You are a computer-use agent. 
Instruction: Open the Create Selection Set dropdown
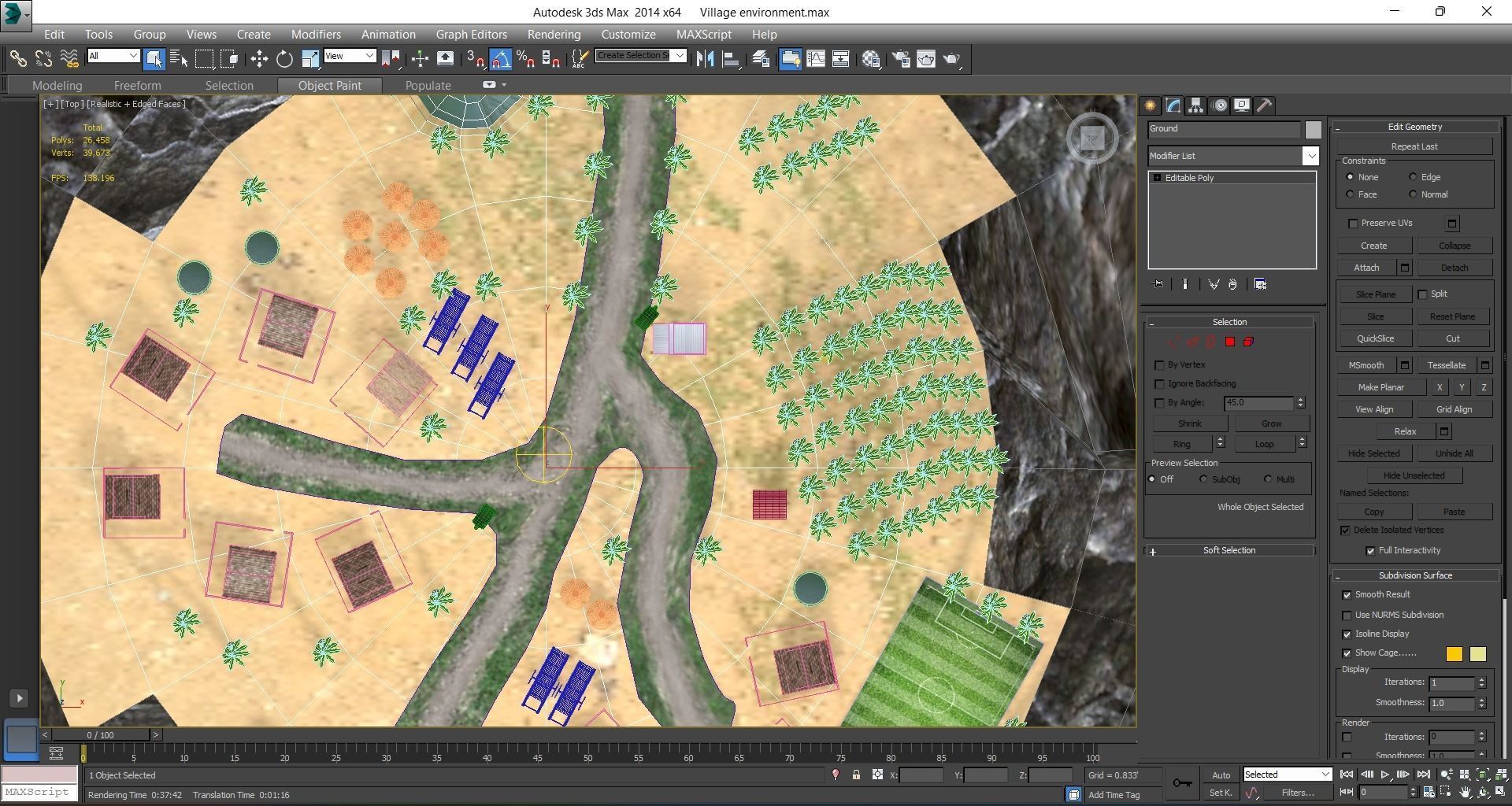click(680, 56)
